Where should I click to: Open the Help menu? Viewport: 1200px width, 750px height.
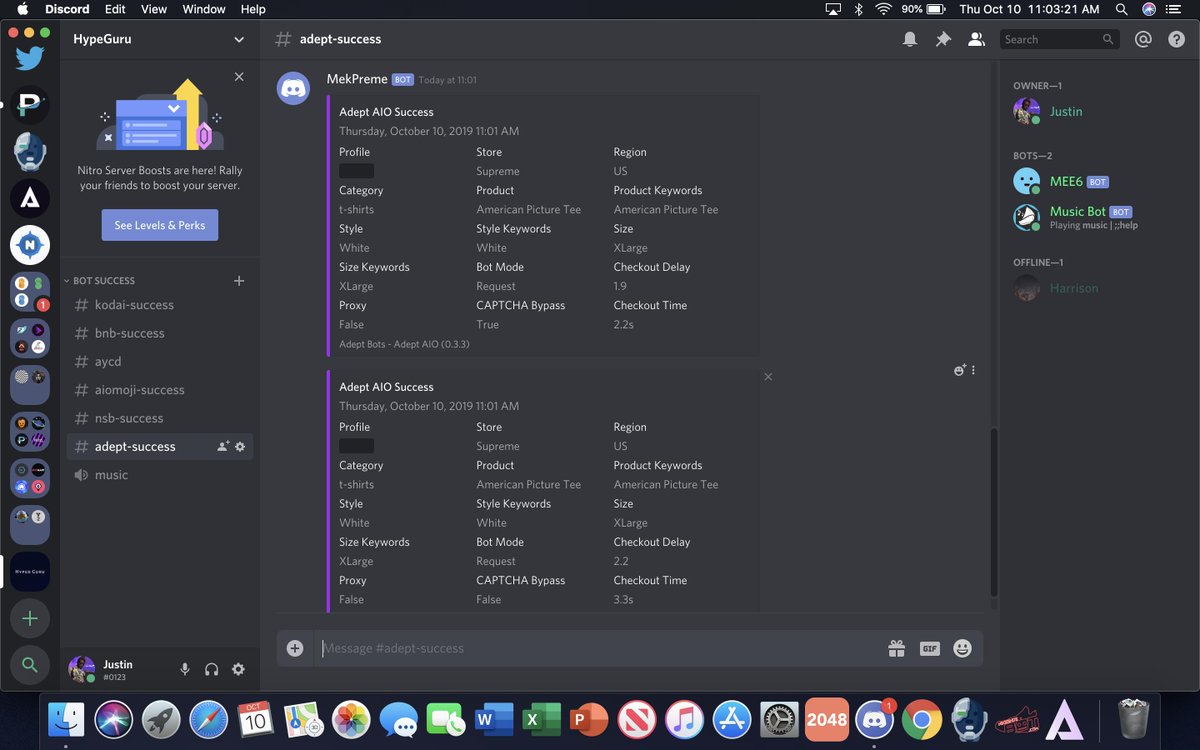point(253,9)
